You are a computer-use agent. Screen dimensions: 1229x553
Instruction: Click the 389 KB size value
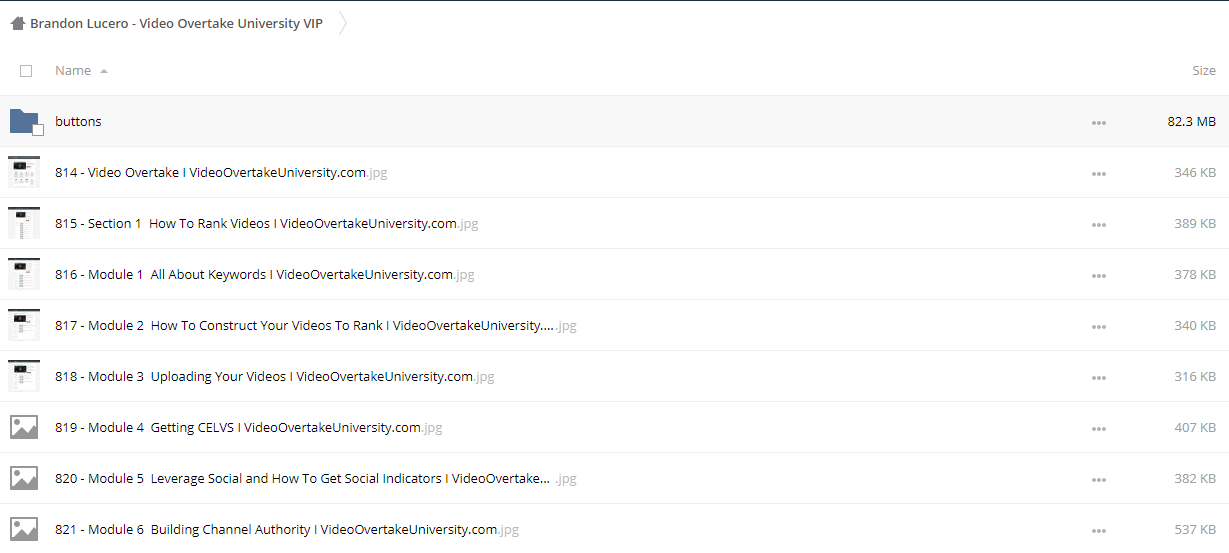[x=1195, y=223]
